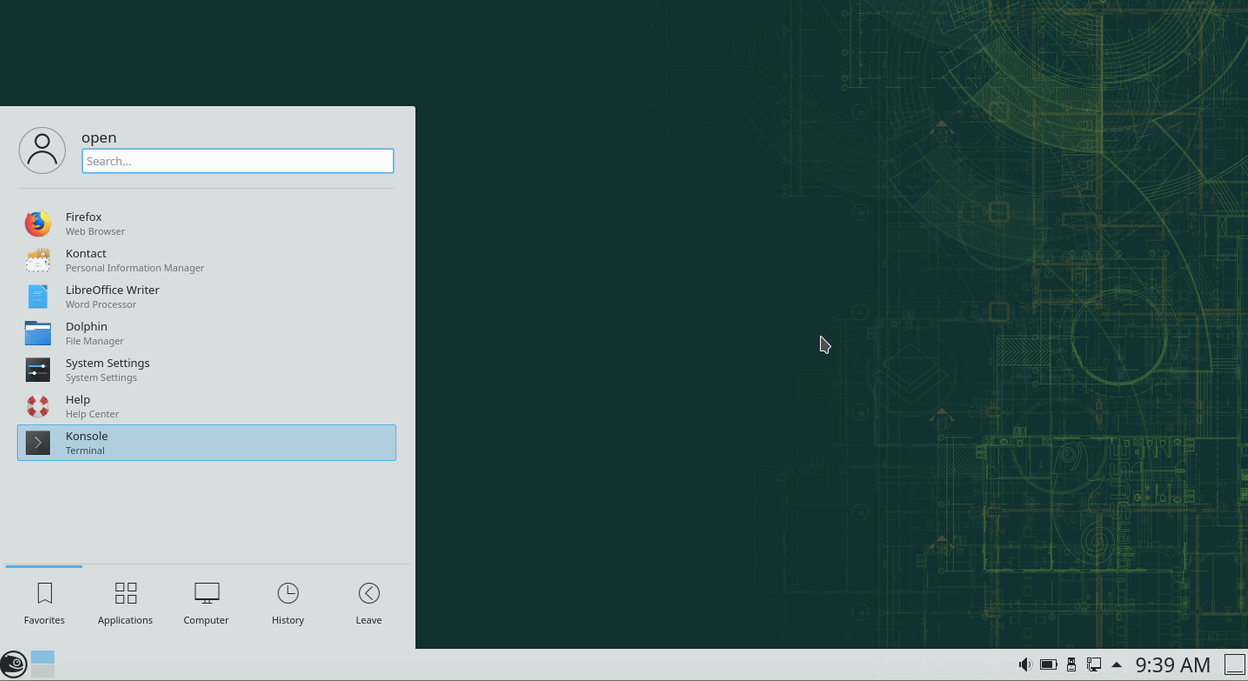Viewport: 1248px width, 681px height.
Task: Expand hidden system tray icons arrow
Action: point(1117,665)
